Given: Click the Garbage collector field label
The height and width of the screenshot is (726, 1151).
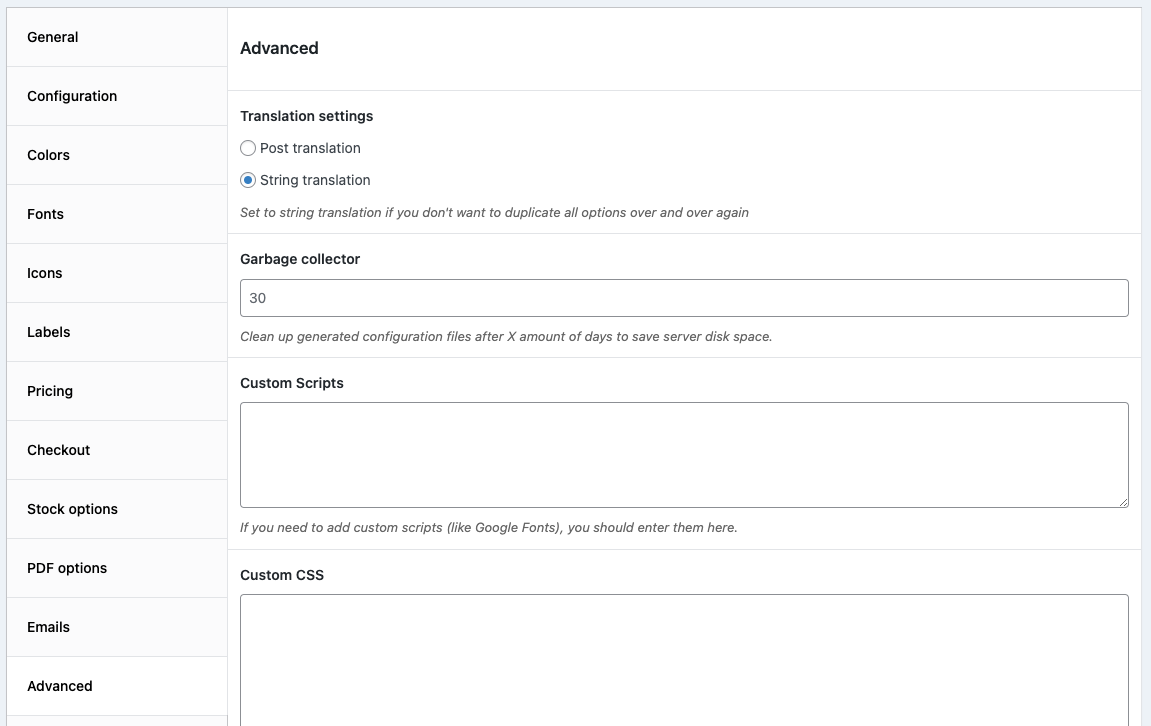Looking at the screenshot, I should [300, 259].
